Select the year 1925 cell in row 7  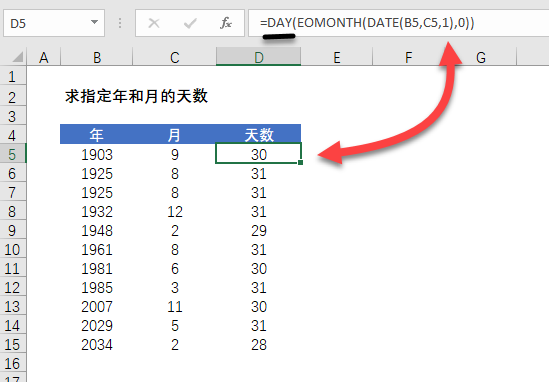pyautogui.click(x=97, y=192)
